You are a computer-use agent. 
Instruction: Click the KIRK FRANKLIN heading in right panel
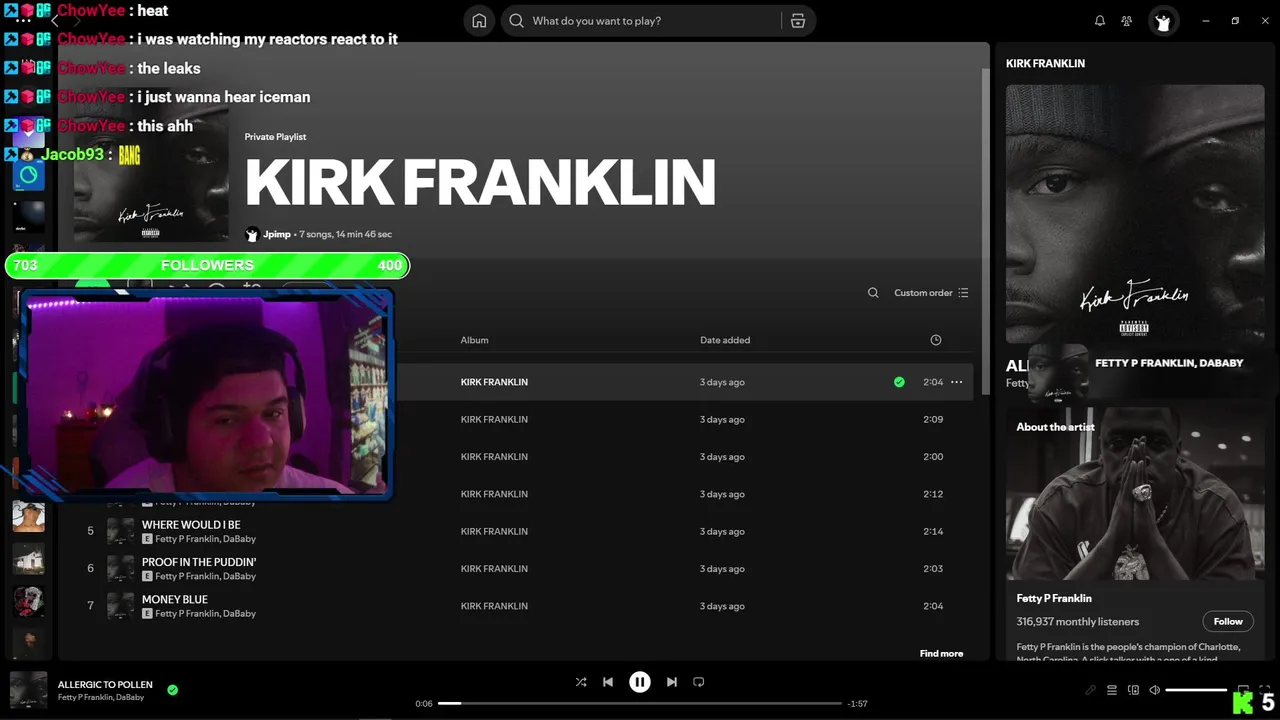coord(1045,63)
